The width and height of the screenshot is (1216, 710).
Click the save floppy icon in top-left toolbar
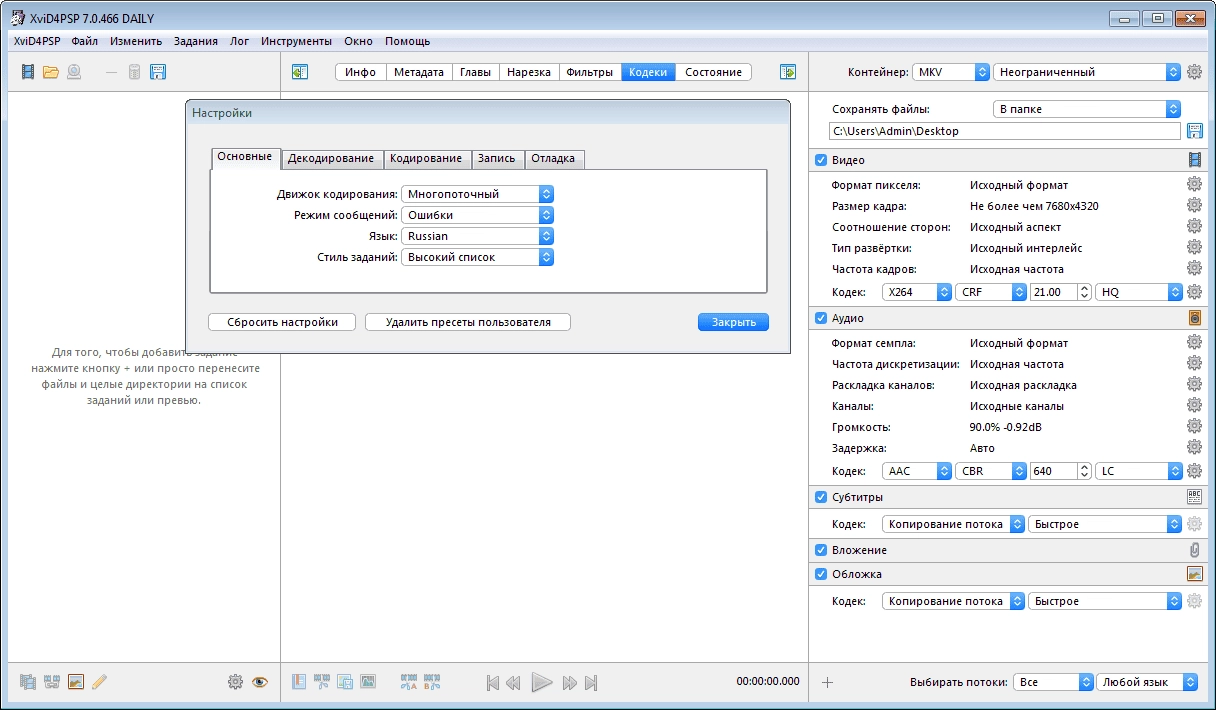point(158,72)
